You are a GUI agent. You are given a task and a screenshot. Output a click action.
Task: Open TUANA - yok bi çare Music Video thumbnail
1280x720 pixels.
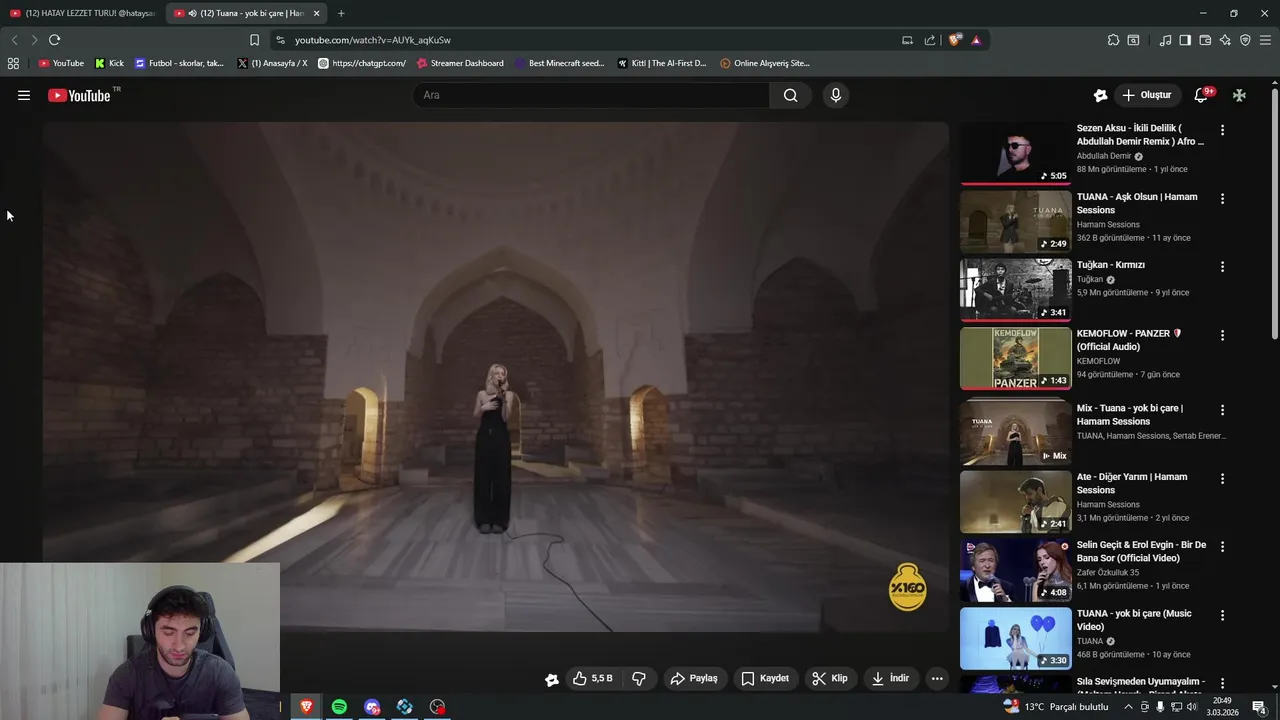1015,638
